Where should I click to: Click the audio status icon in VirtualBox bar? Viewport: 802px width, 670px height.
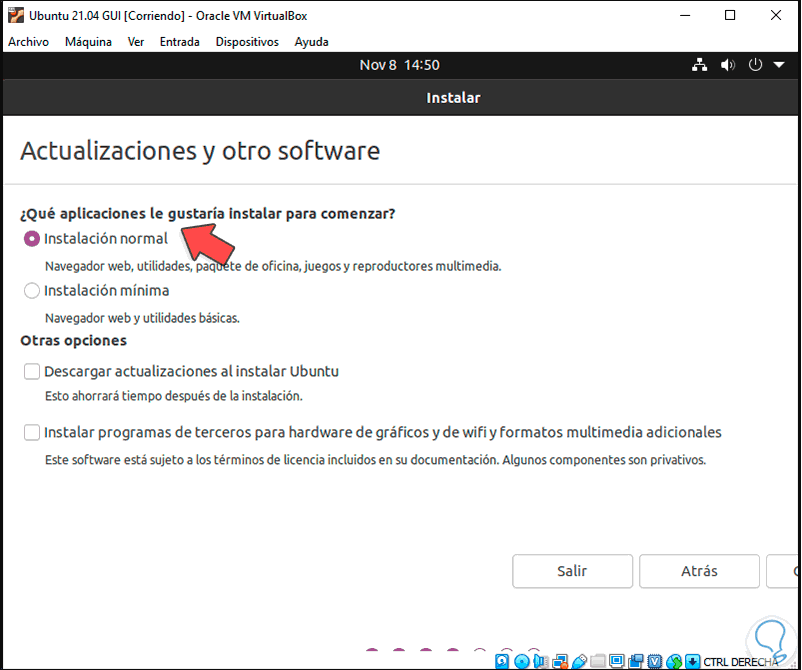pyautogui.click(x=541, y=661)
